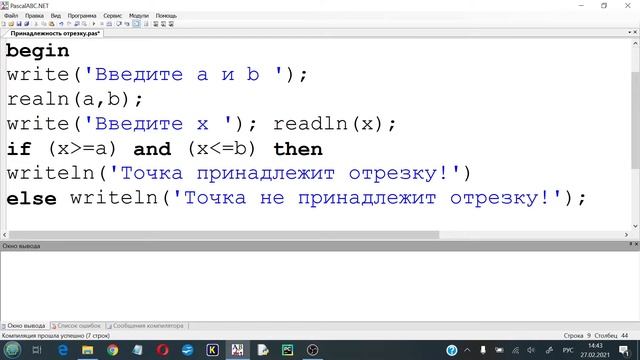Click the 'realn(a,b);' code line

[75, 99]
